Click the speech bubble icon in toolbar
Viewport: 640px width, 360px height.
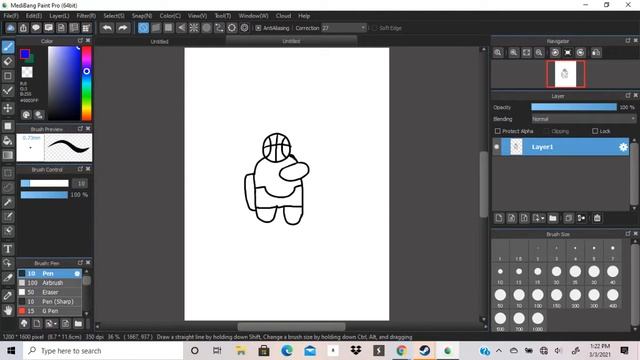pyautogui.click(x=36, y=28)
